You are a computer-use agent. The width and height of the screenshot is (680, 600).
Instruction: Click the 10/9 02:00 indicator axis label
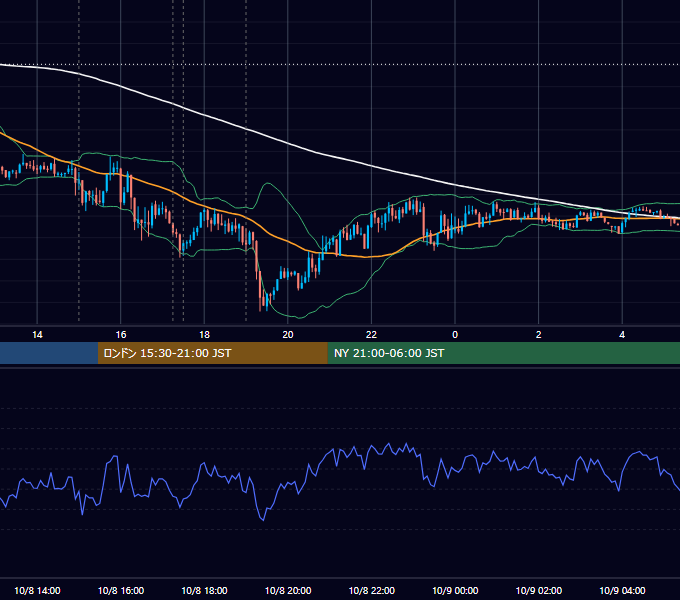coord(539,590)
